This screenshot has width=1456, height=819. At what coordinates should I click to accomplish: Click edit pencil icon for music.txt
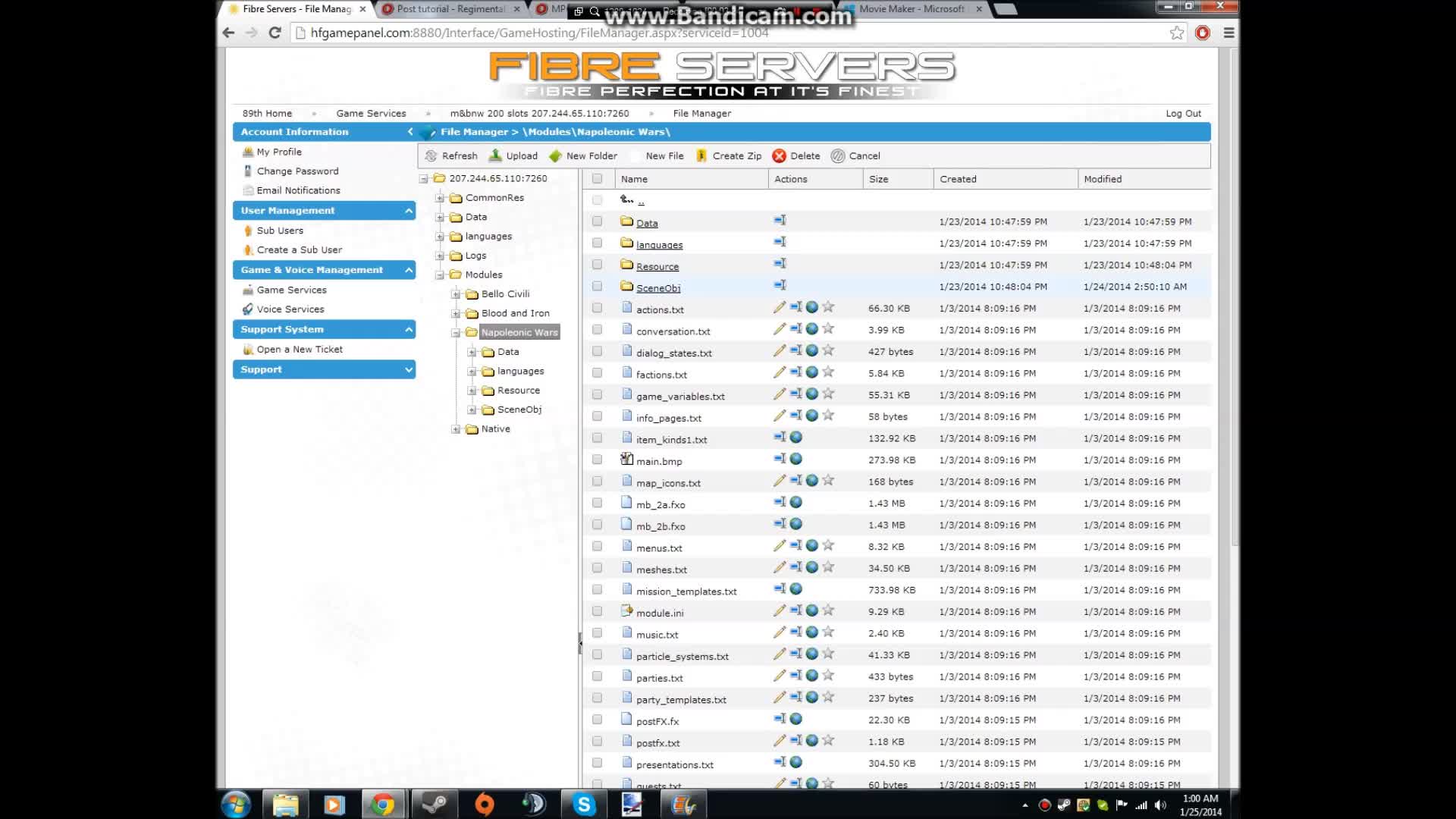coord(779,632)
